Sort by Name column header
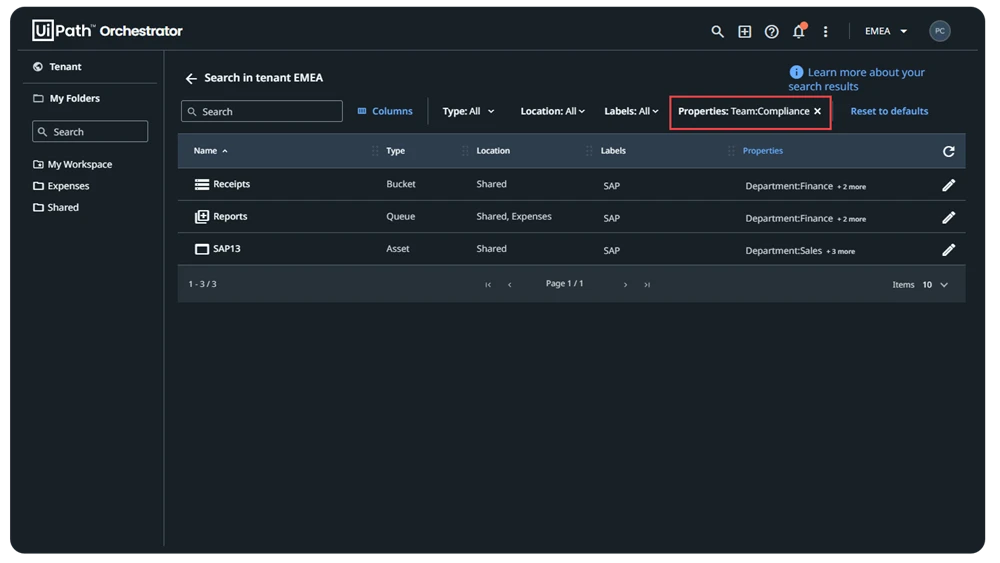The width and height of the screenshot is (1000, 563). [x=210, y=150]
